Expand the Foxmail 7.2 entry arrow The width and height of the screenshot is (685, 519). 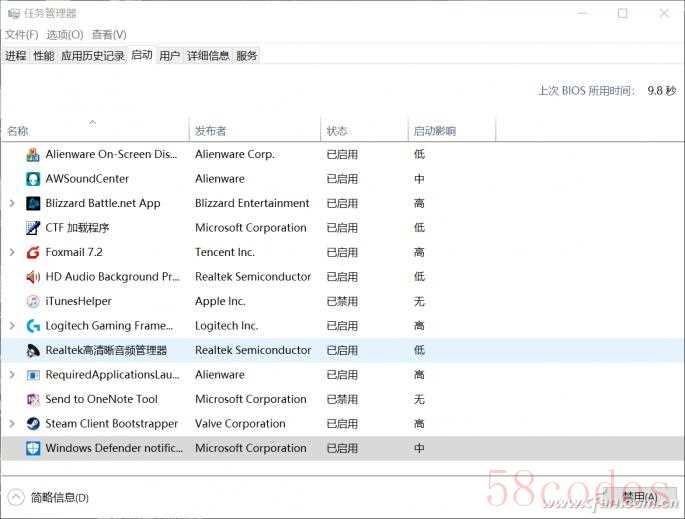tap(12, 252)
